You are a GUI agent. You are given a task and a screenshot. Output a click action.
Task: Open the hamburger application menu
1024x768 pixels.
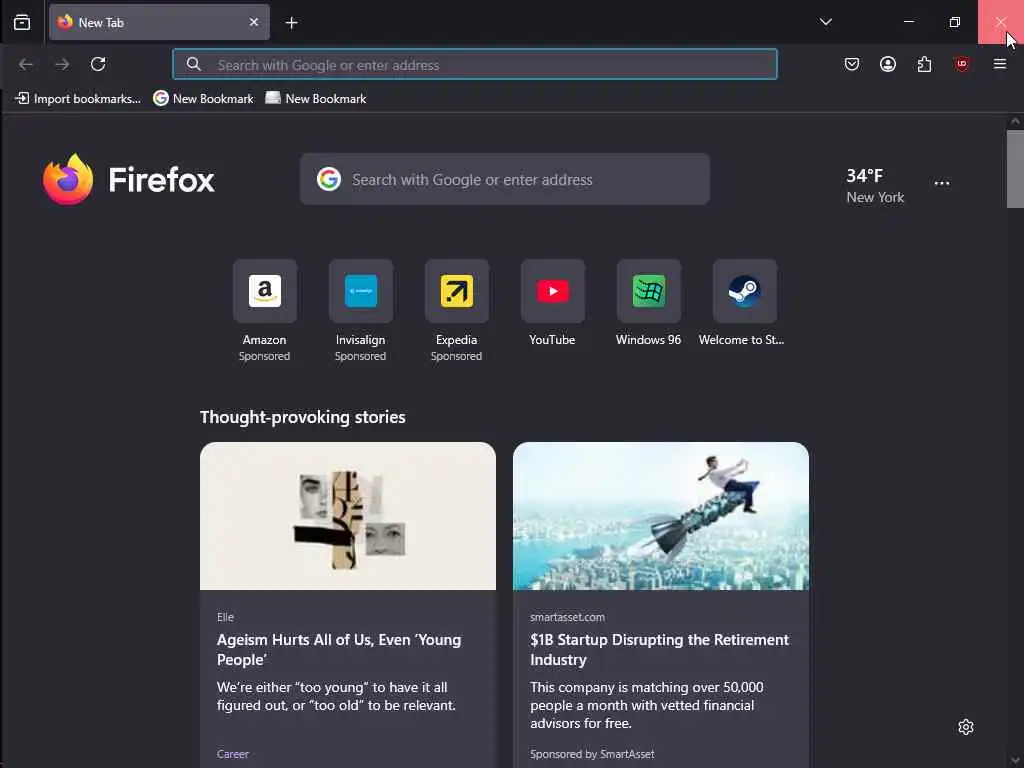tap(999, 64)
